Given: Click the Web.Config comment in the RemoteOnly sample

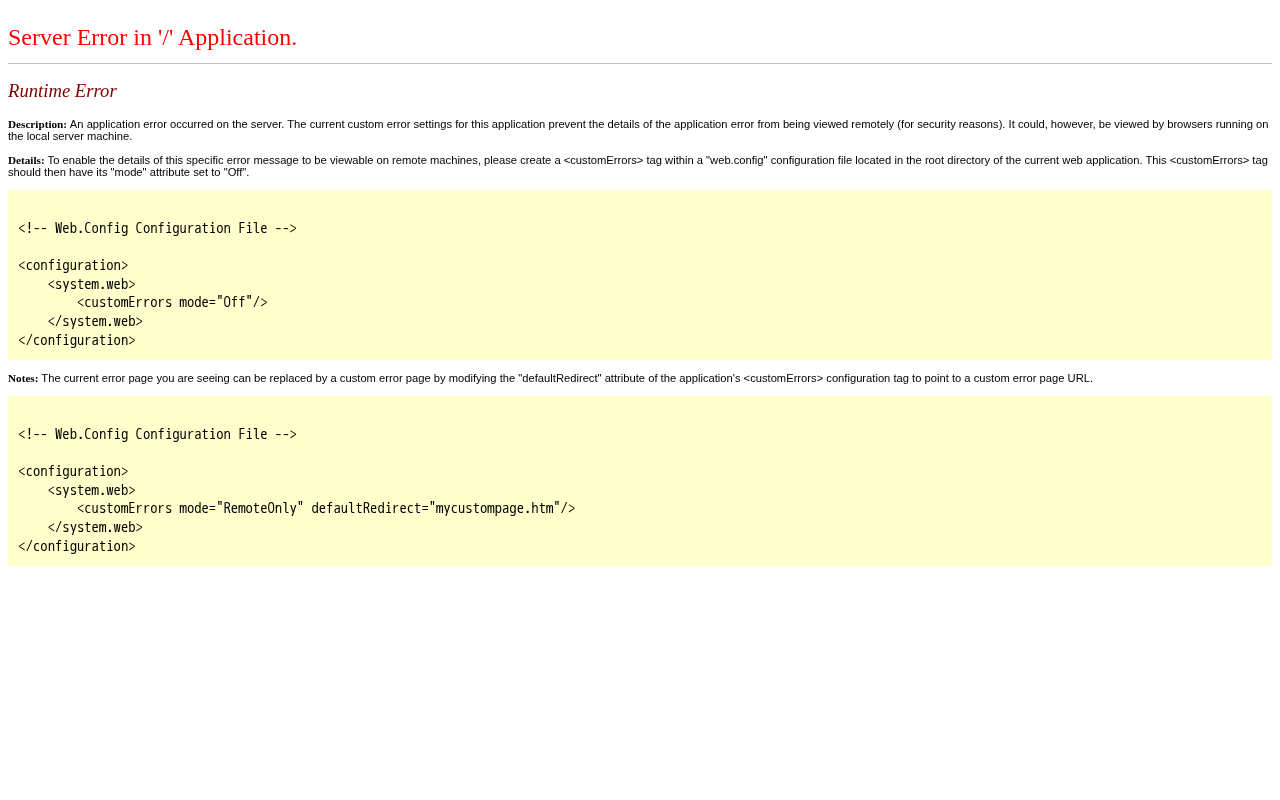Looking at the screenshot, I should [157, 435].
